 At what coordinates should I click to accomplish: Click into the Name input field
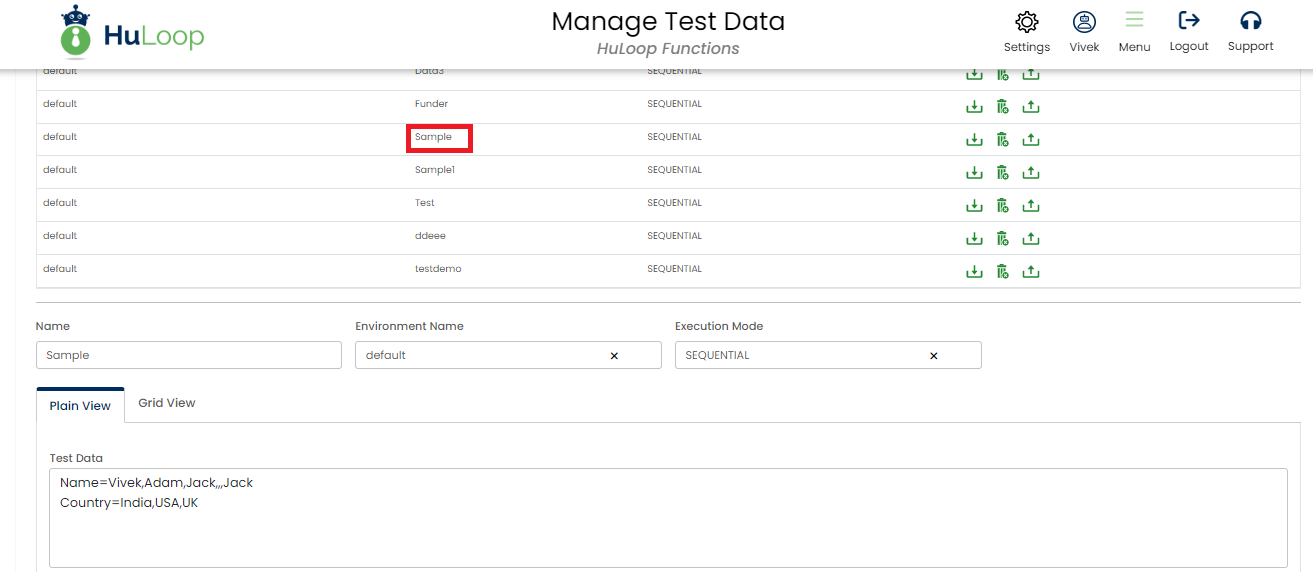coord(188,355)
